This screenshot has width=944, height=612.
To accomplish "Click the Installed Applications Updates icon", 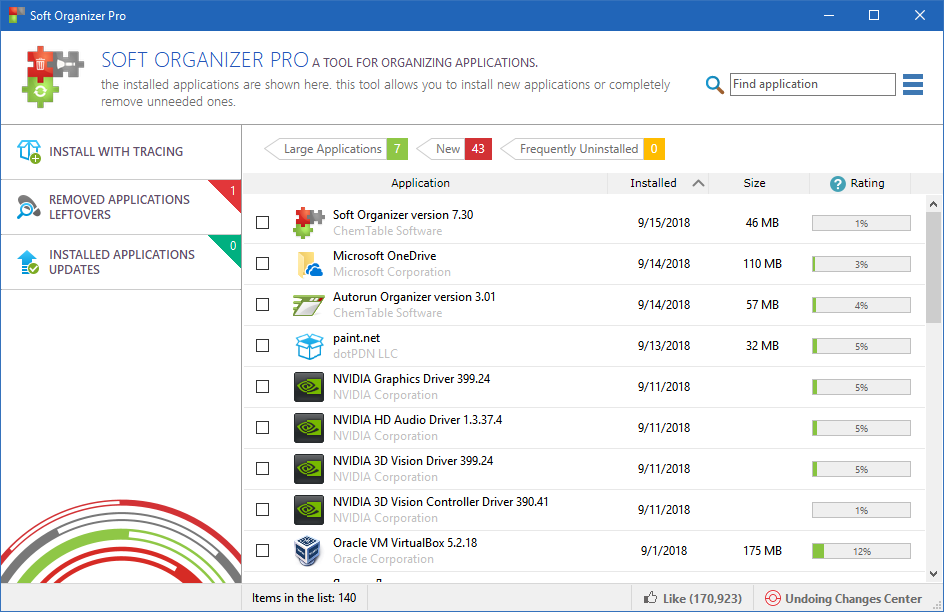I will (x=28, y=262).
